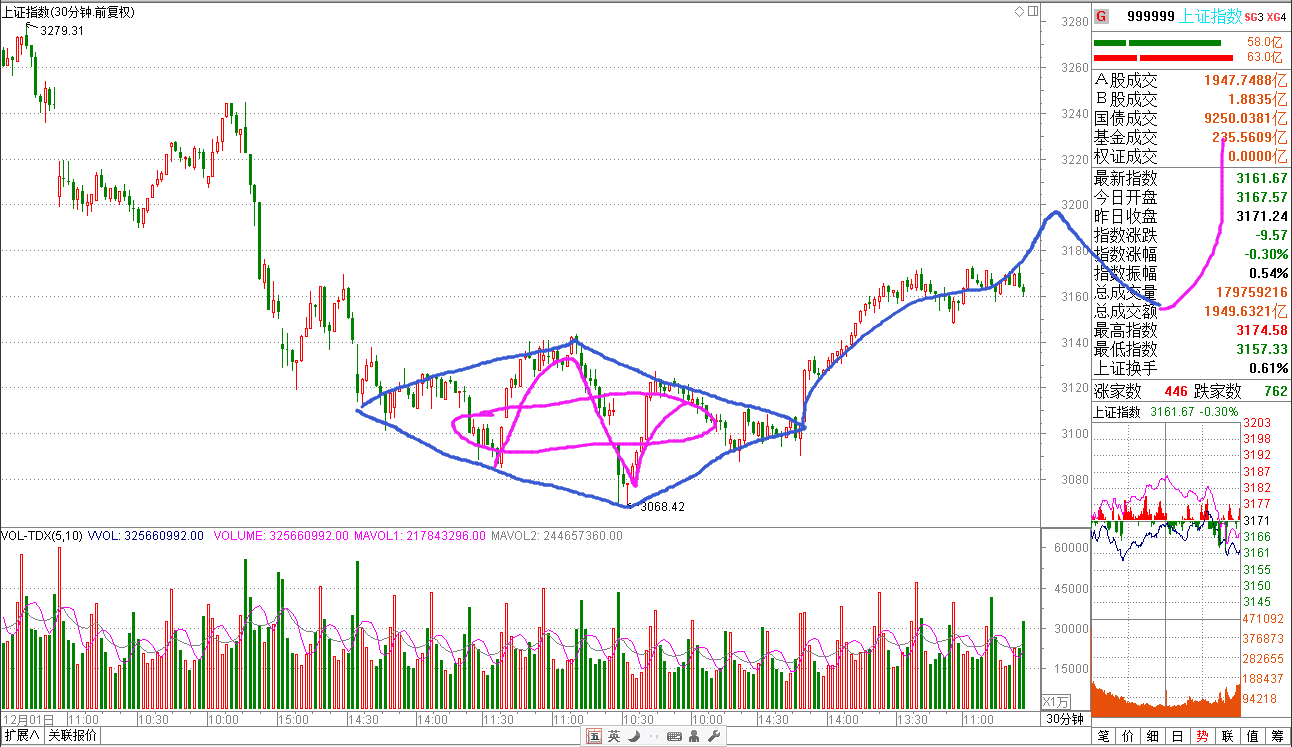Toggle the 英 English input mode
The width and height of the screenshot is (1292, 747).
click(x=613, y=737)
